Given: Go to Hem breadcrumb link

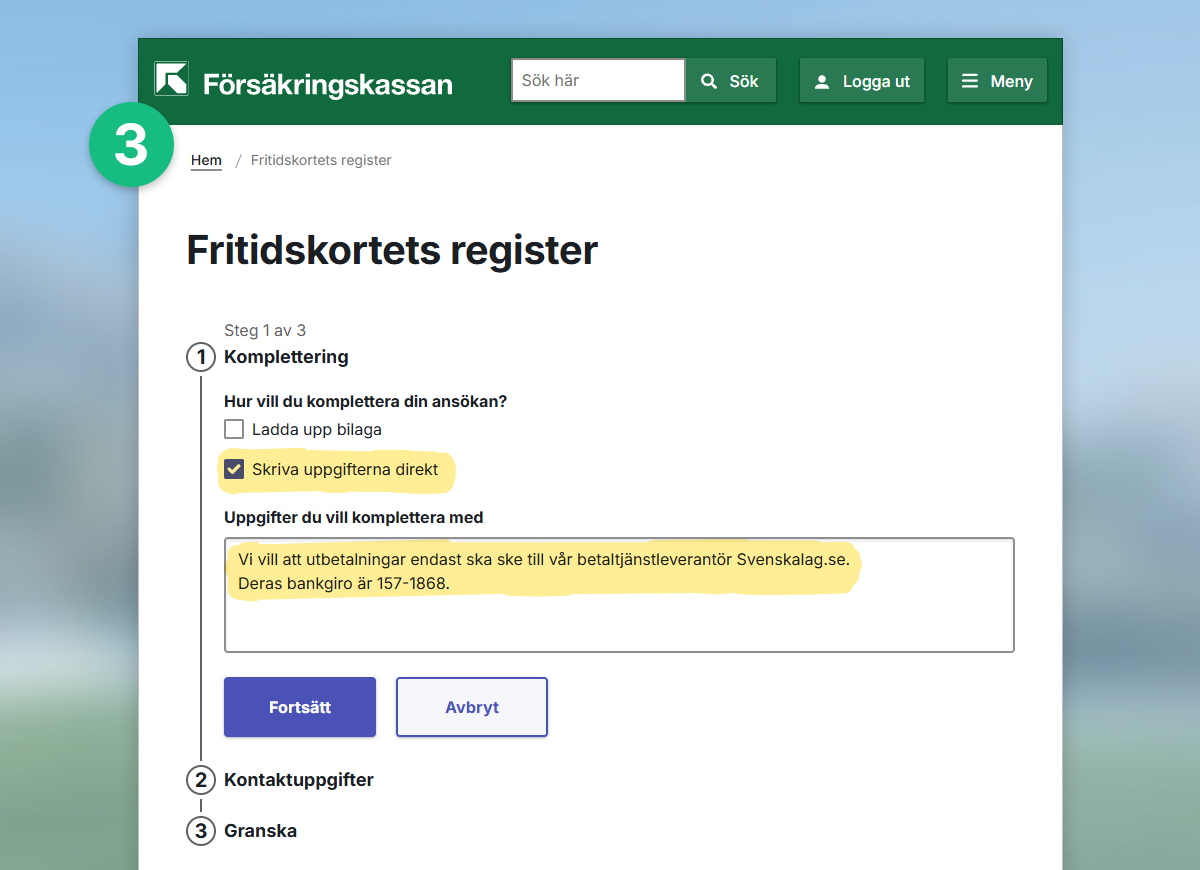Looking at the screenshot, I should tap(206, 160).
